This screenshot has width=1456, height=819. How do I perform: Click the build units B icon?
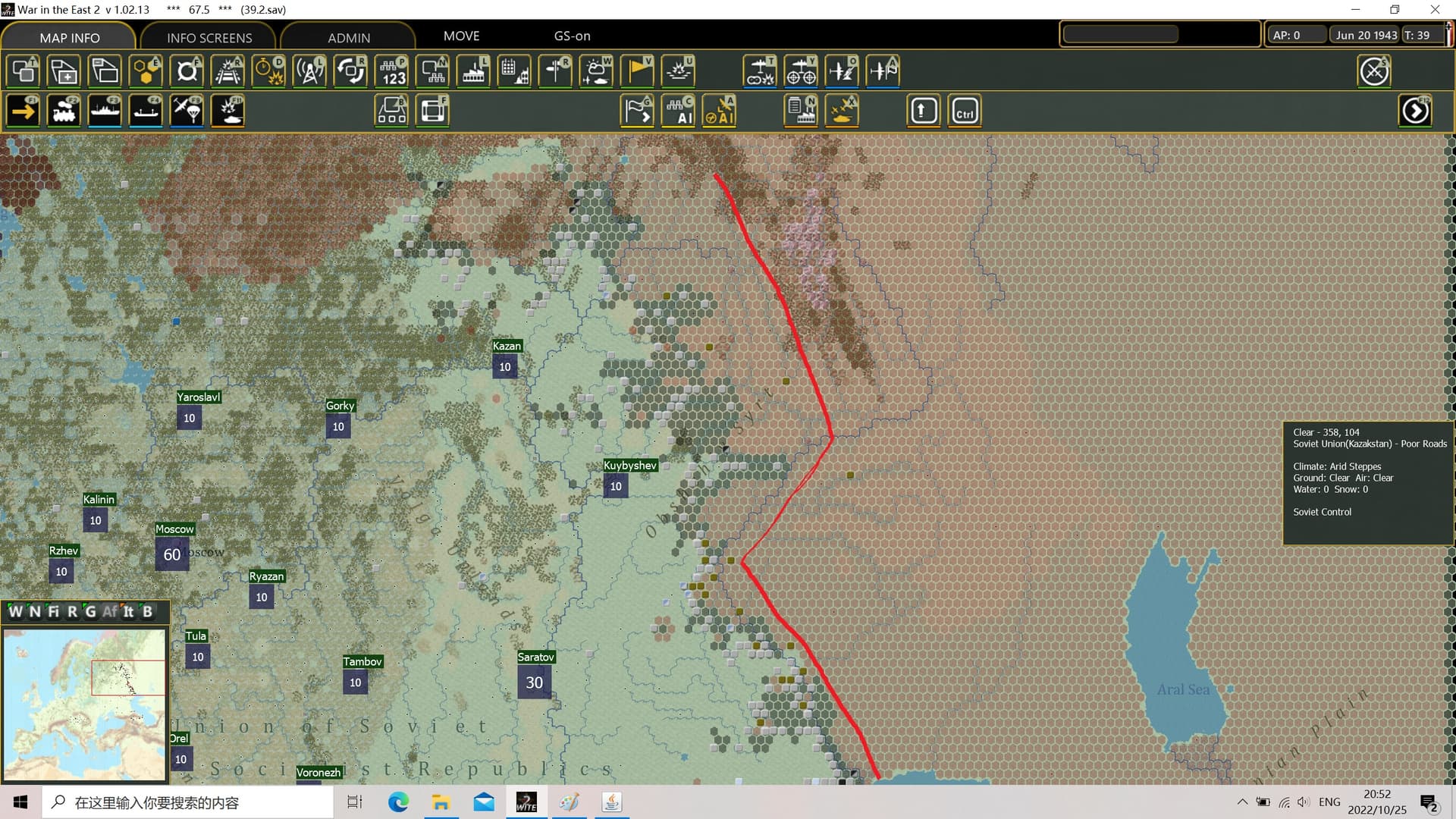tap(392, 111)
